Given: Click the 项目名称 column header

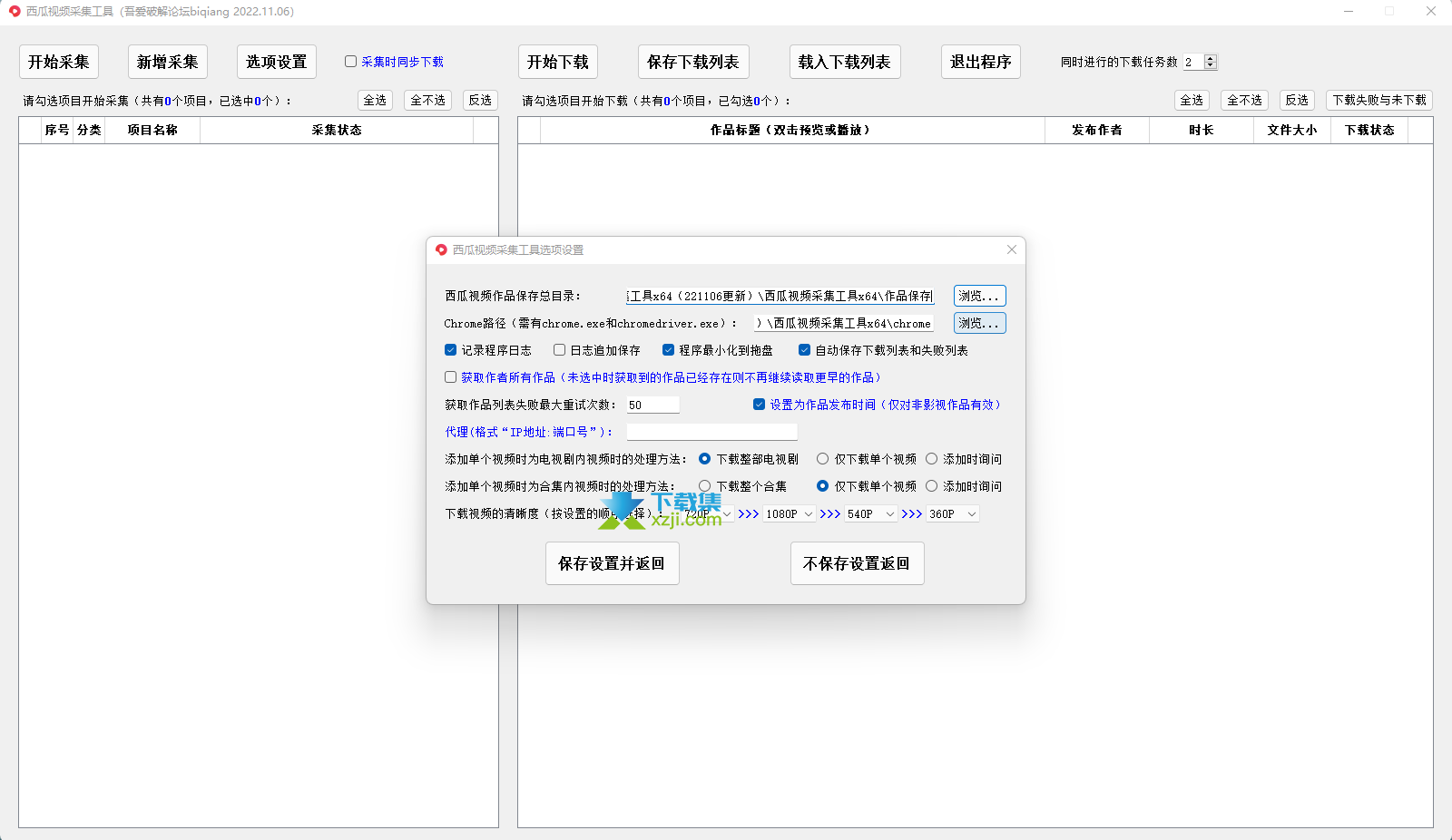Looking at the screenshot, I should [152, 130].
